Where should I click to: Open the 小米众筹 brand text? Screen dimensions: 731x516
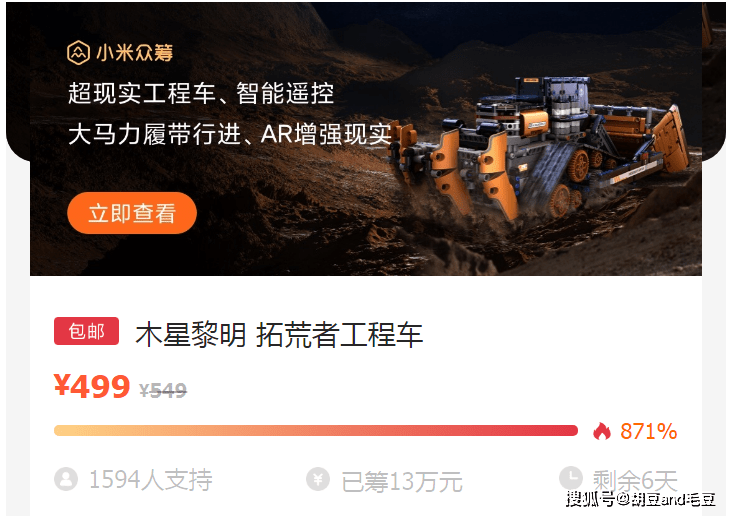pos(135,53)
